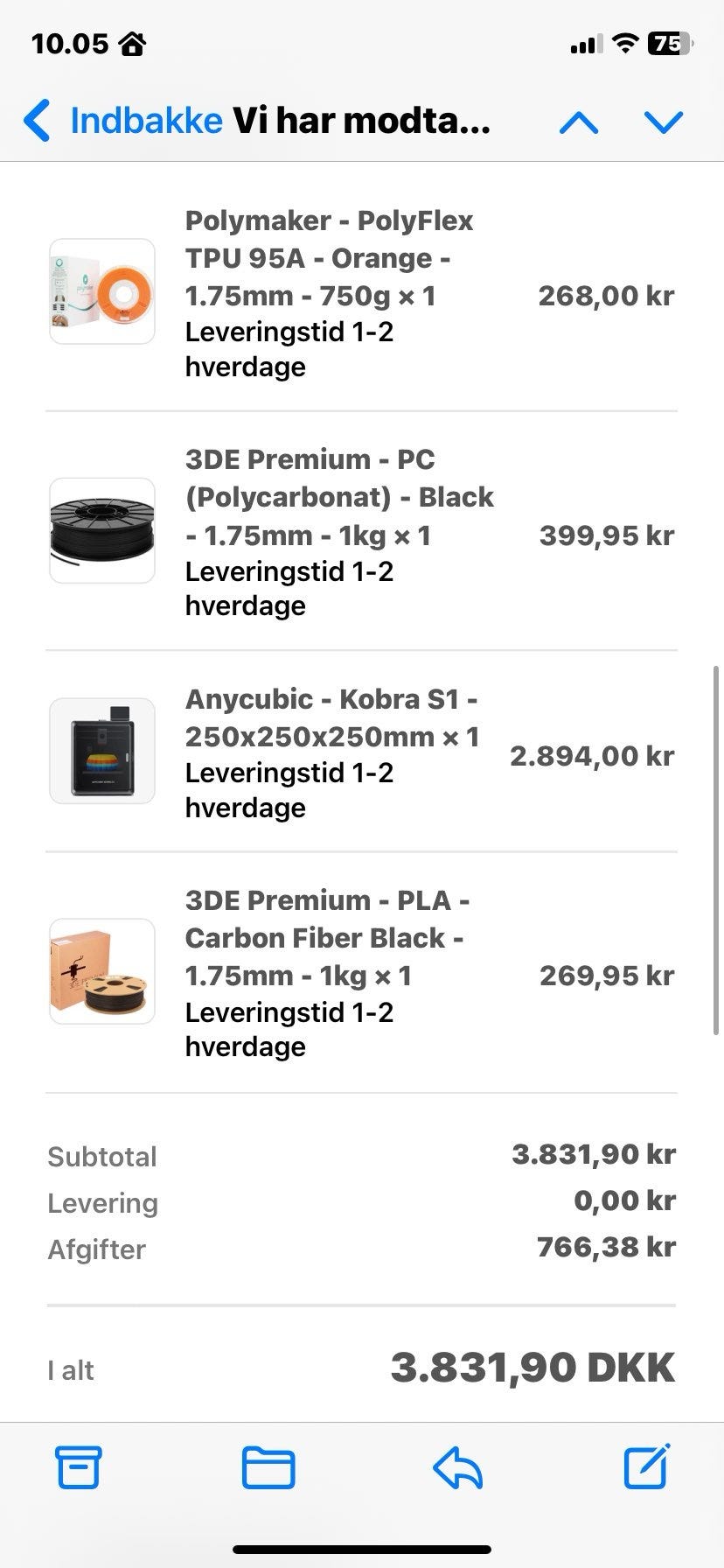This screenshot has height=1568, width=724.
Task: Open the black polycarbonate spool thumbnail
Action: pyautogui.click(x=102, y=530)
